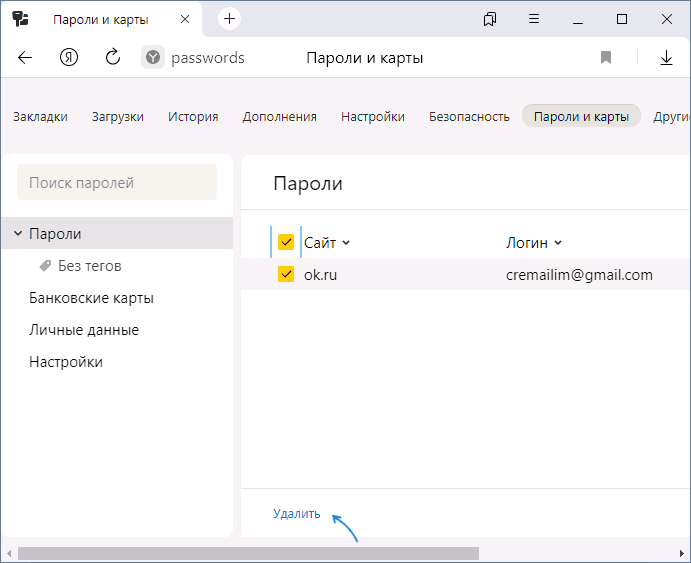Screen dimensions: 691x563
Task: Toggle the select-all checkbox beside Сайт
Action: [x=286, y=242]
